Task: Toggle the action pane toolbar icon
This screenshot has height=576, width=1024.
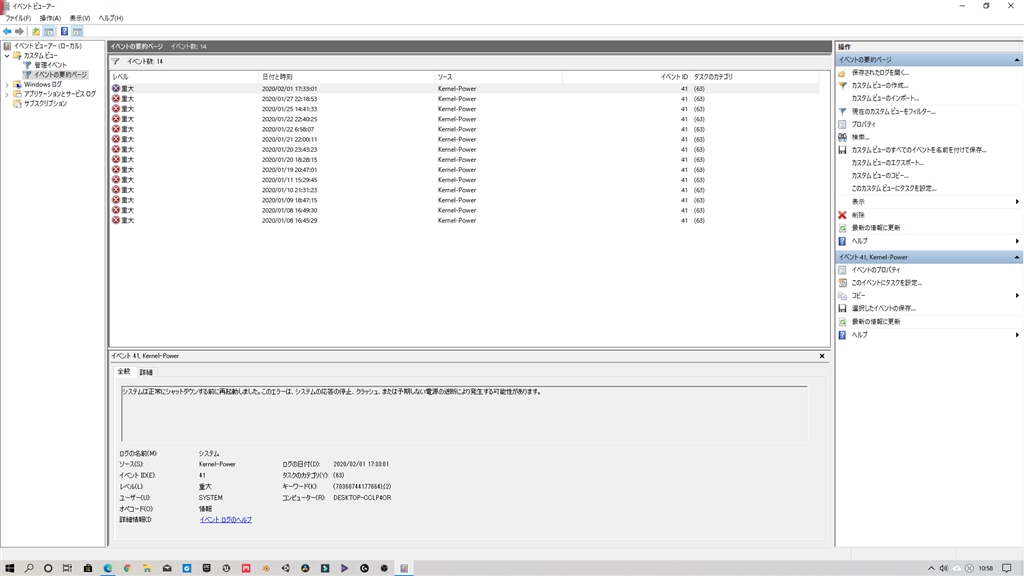Action: click(x=78, y=31)
